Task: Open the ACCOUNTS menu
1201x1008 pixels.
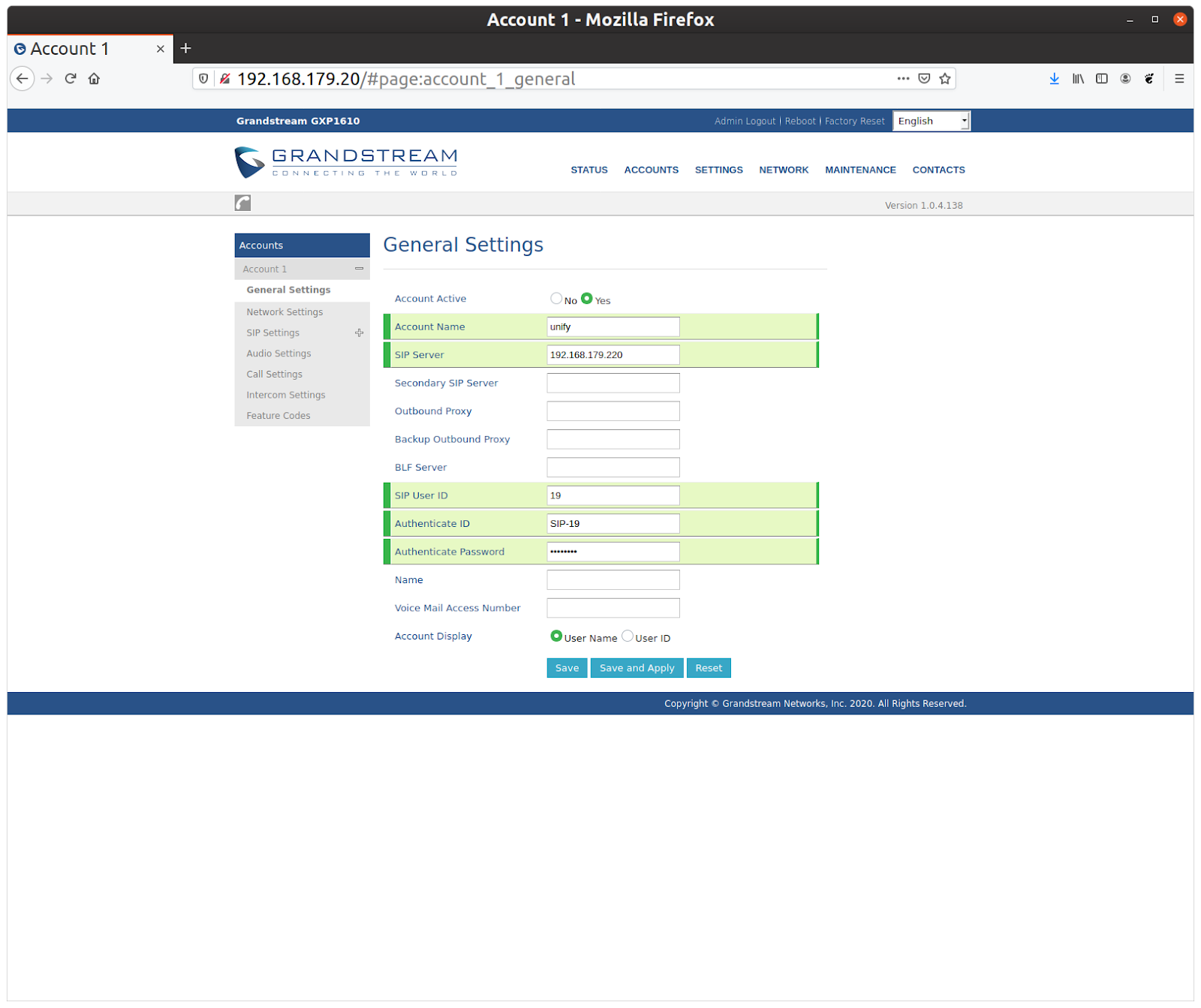Action: 652,170
